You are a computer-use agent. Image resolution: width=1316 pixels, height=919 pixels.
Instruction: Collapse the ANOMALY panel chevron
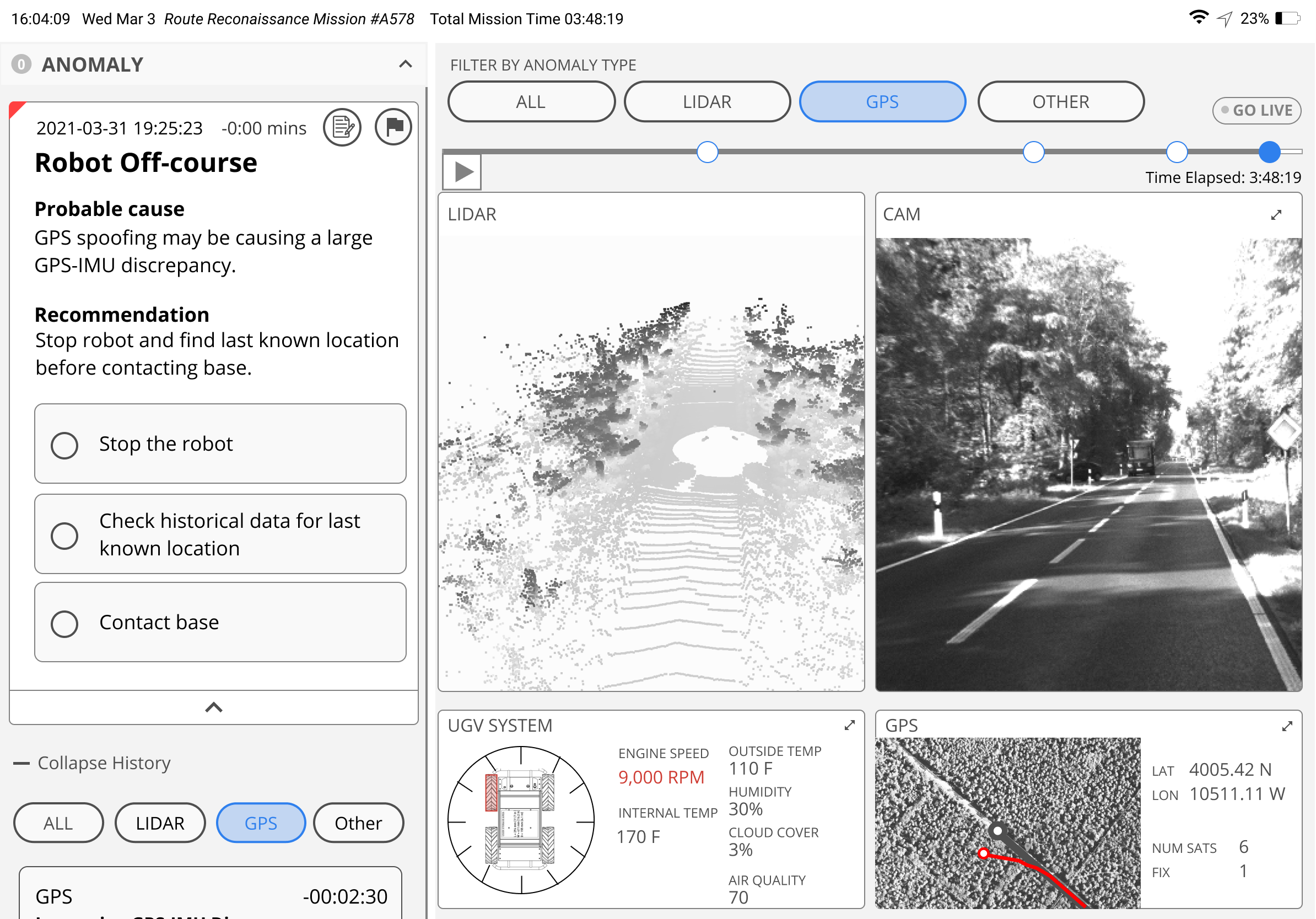[405, 64]
